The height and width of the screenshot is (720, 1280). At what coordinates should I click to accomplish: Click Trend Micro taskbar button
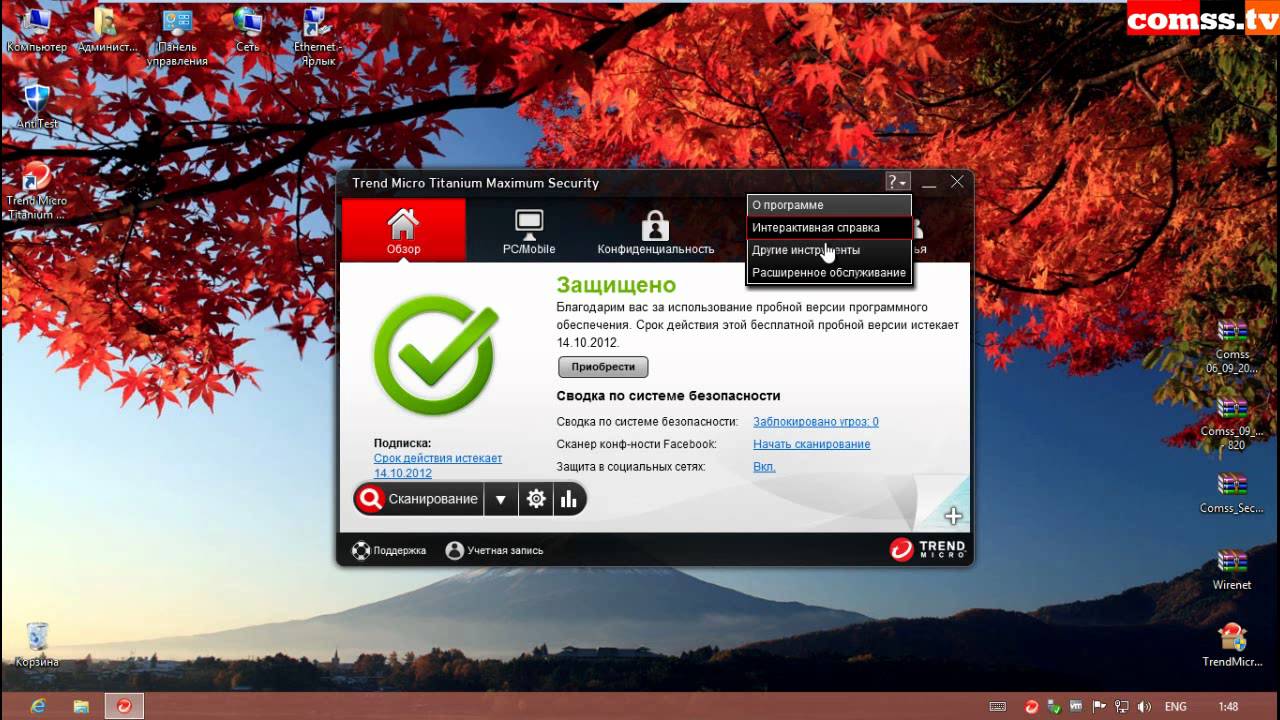pos(124,706)
